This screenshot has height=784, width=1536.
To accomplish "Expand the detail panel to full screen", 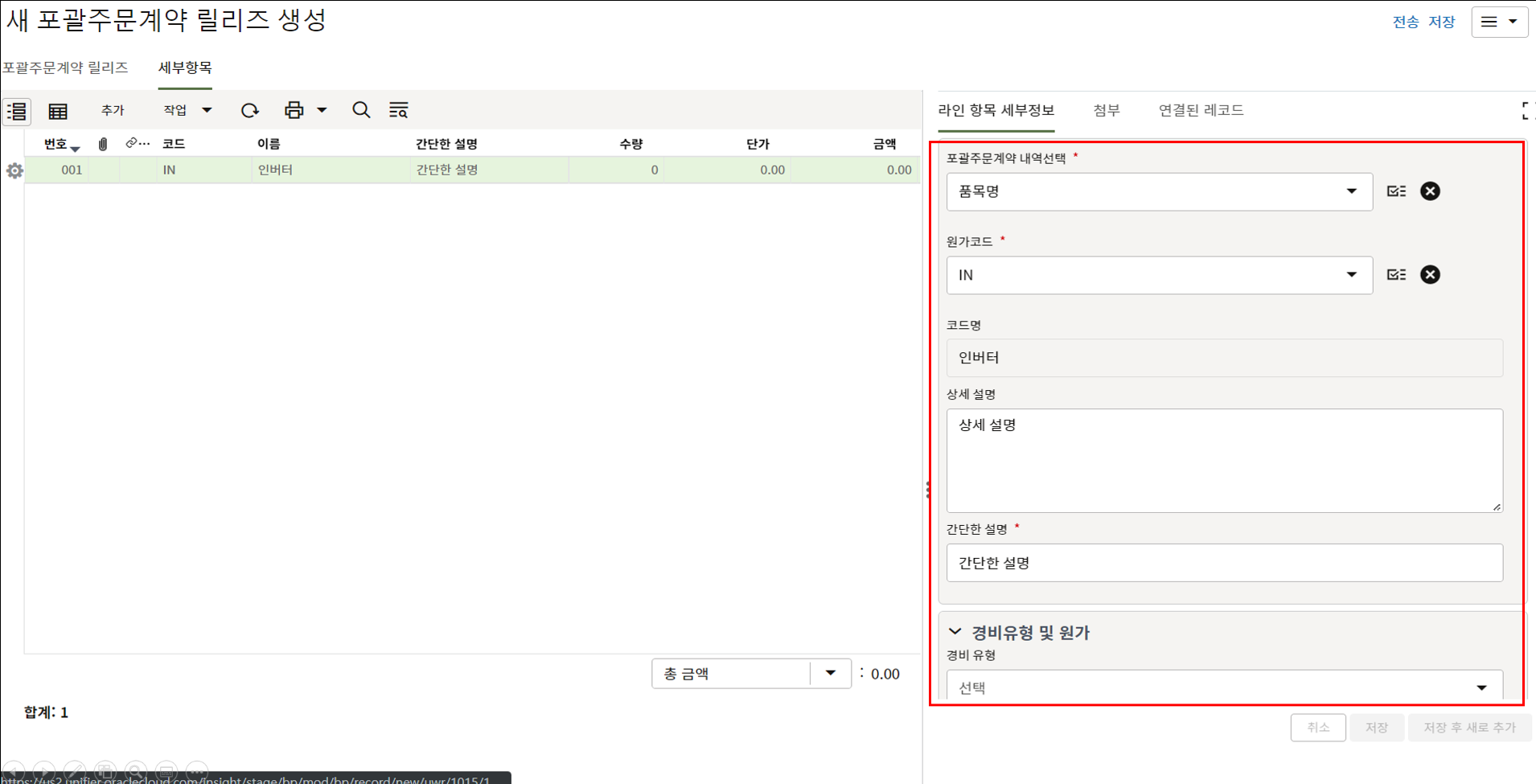I will point(1527,111).
